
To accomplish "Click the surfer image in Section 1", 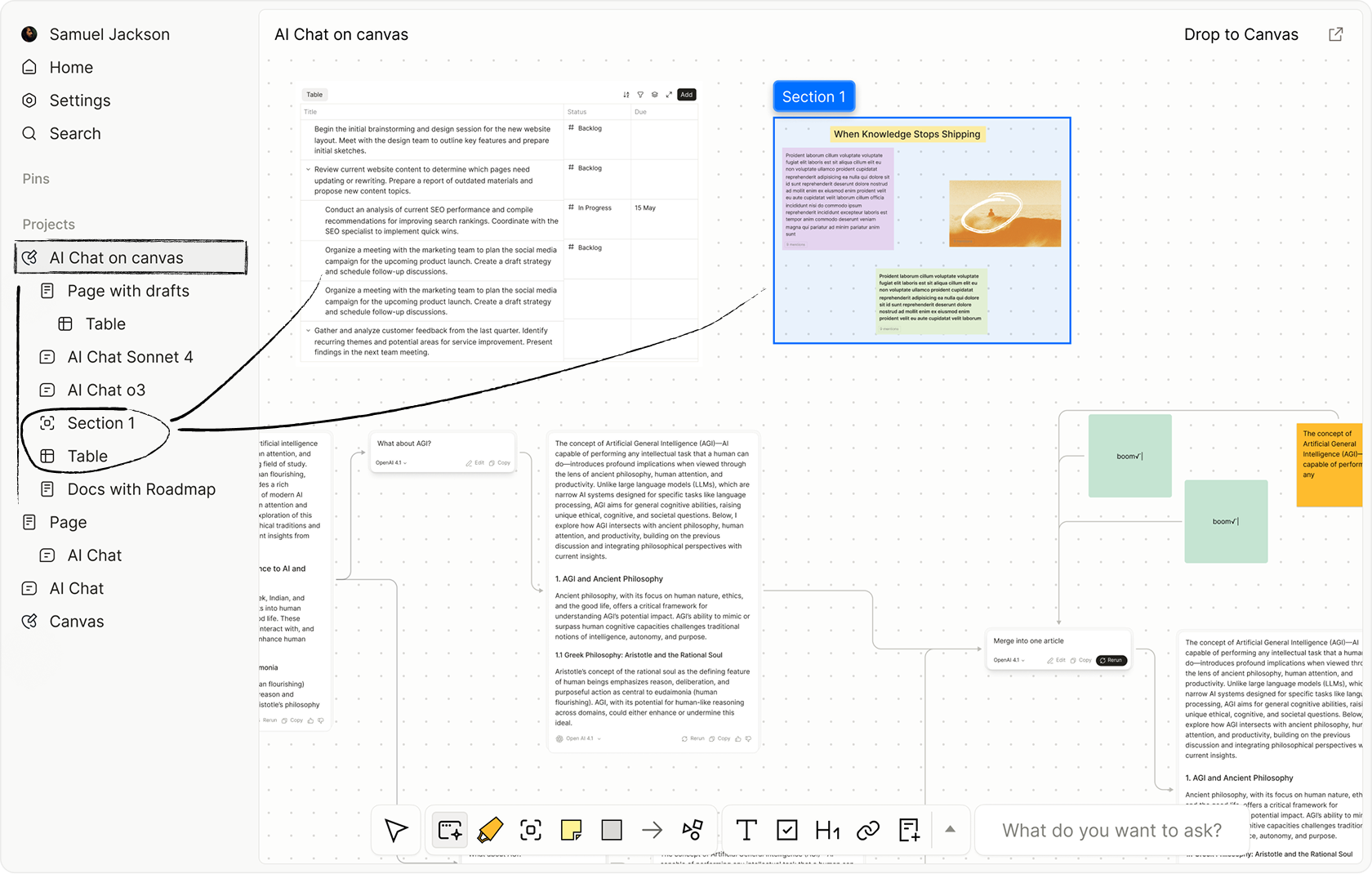I will pos(1004,213).
